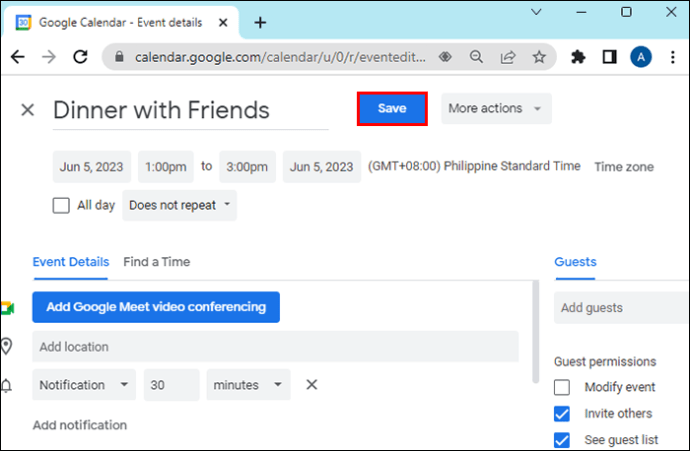Open the More actions dropdown
Screen dimensions: 690x451
coord(497,108)
